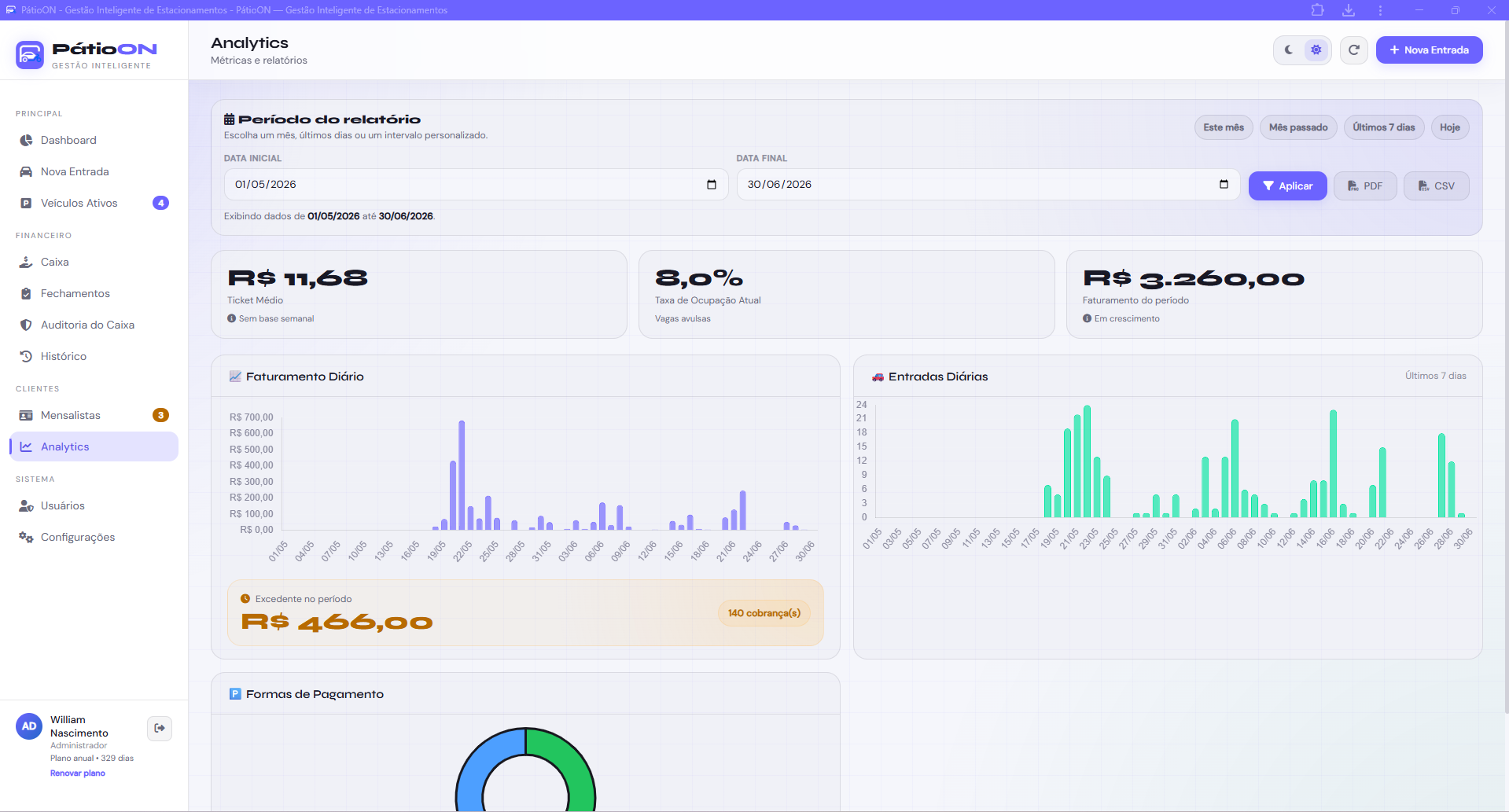Click the PátioON logo icon
The height and width of the screenshot is (812, 1509).
(30, 54)
